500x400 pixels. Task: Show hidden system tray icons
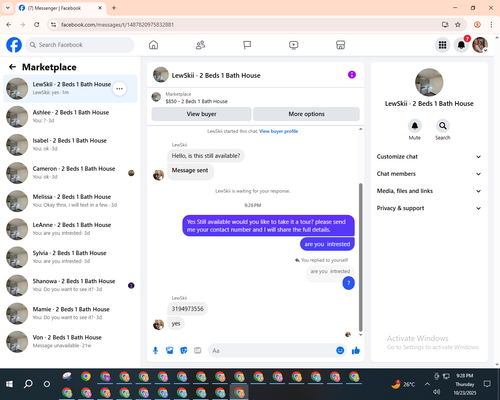click(427, 384)
